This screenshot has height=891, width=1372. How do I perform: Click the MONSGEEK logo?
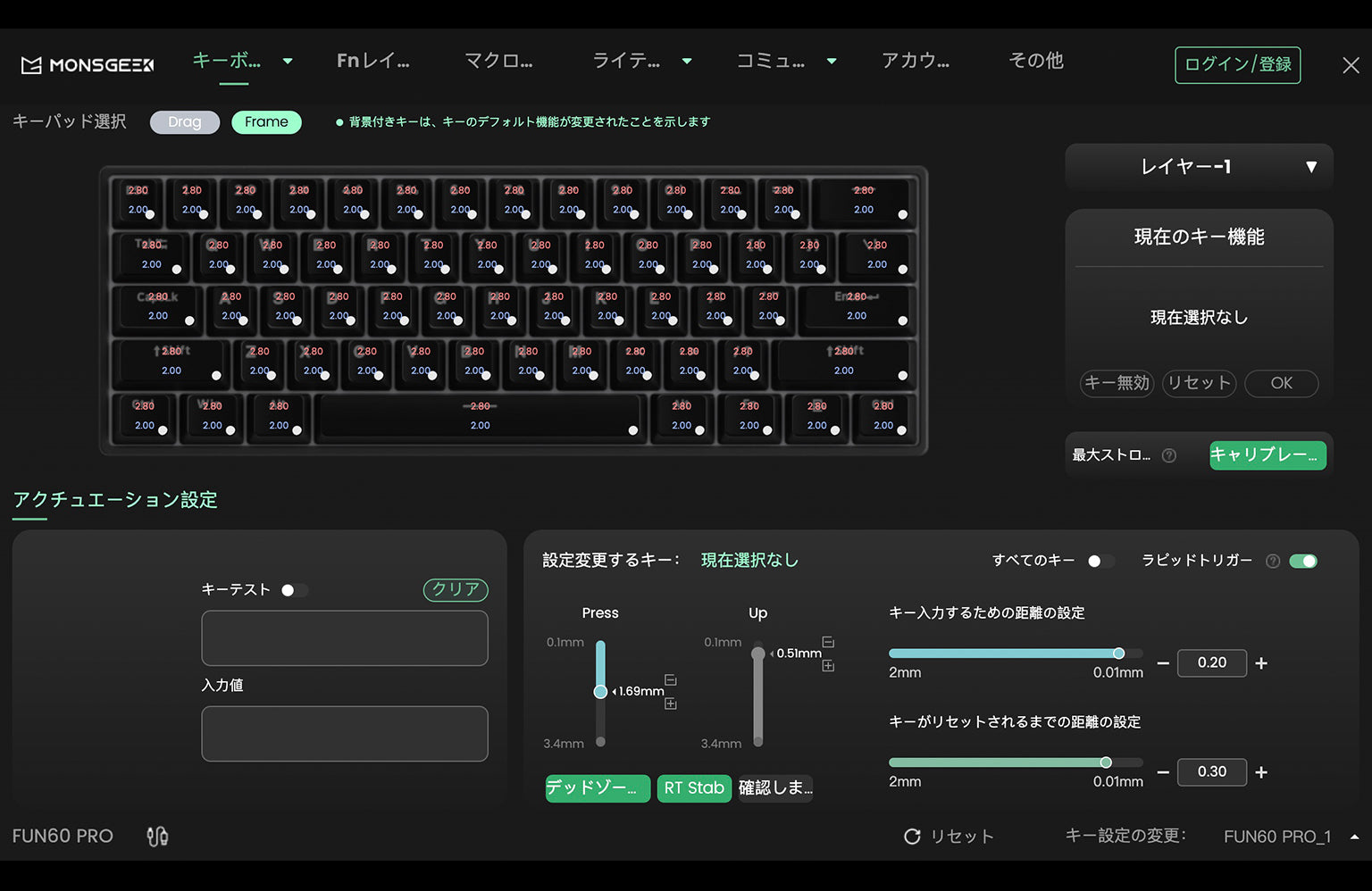(x=86, y=64)
